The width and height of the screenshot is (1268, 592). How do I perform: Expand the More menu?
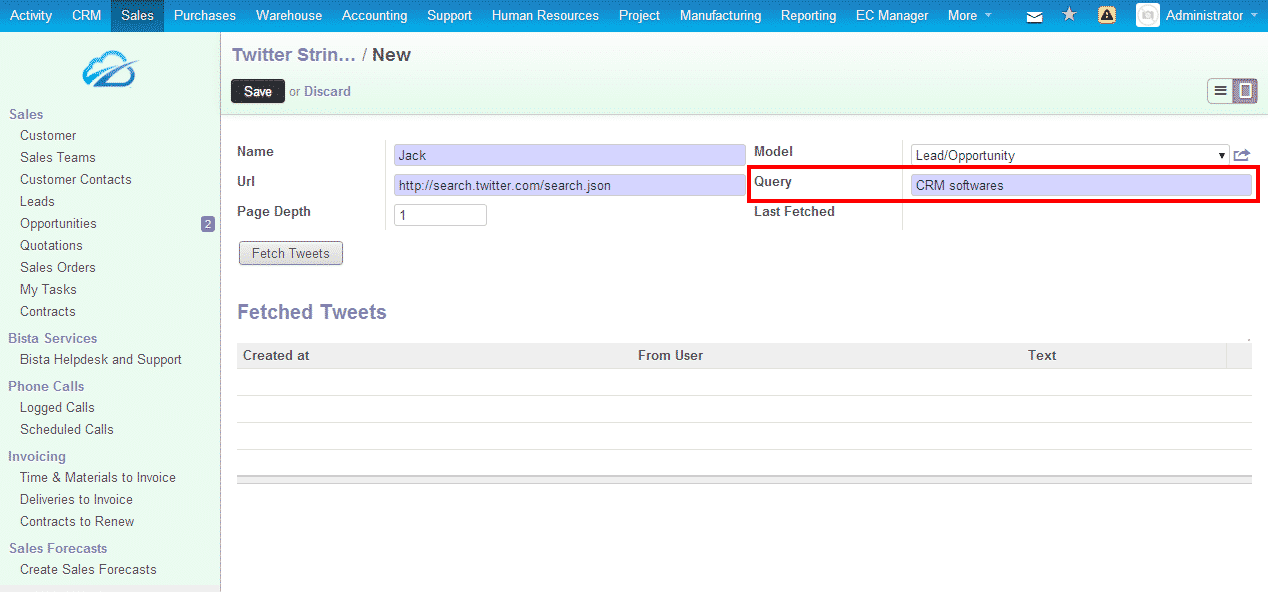point(969,15)
